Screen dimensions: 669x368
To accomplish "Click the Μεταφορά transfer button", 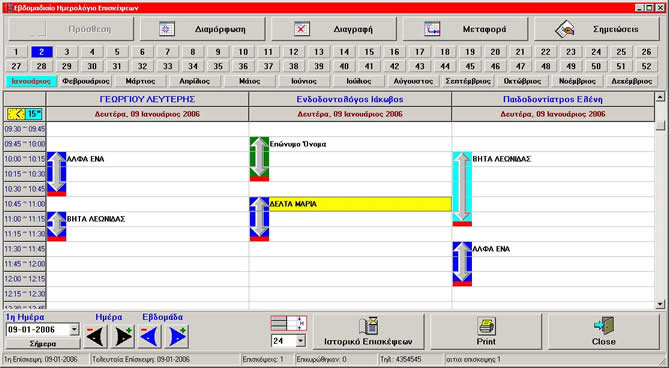I will 465,29.
